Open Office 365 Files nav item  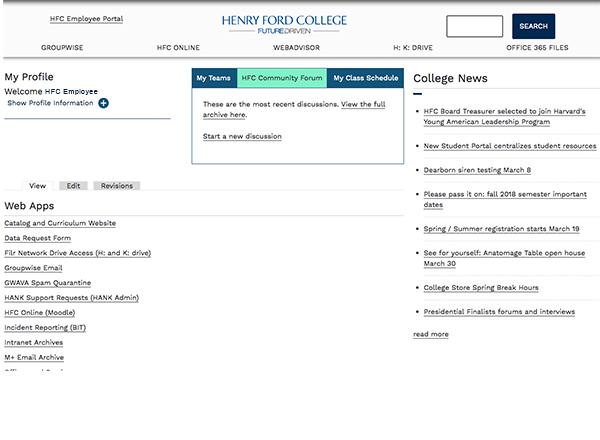tap(537, 48)
